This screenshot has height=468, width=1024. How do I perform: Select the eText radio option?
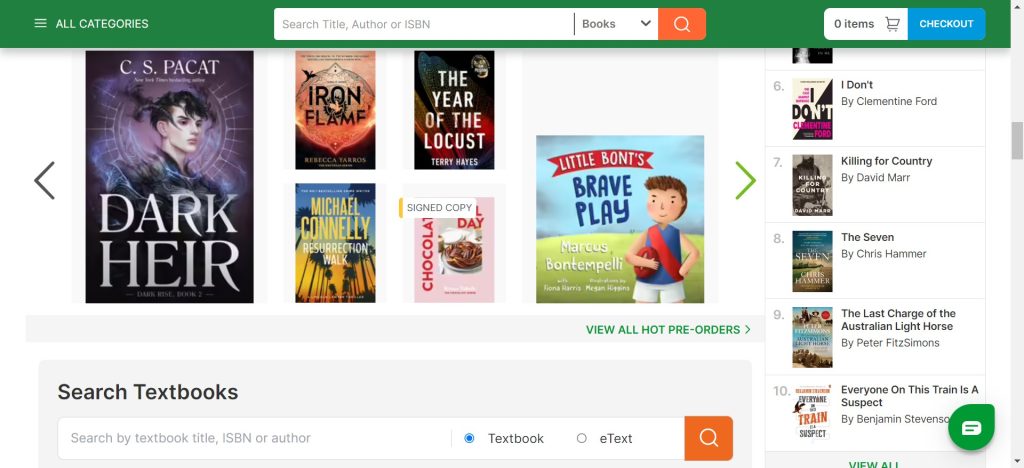(582, 438)
